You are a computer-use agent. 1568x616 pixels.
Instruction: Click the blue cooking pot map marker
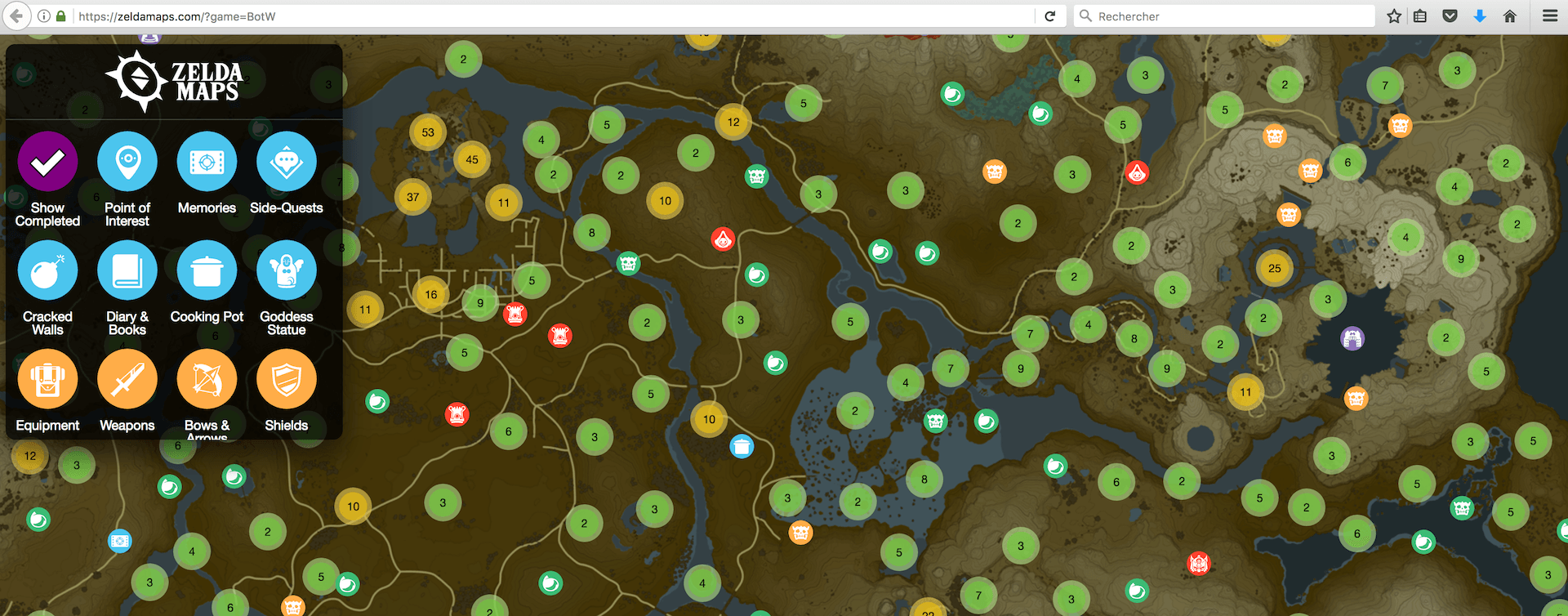[x=742, y=446]
